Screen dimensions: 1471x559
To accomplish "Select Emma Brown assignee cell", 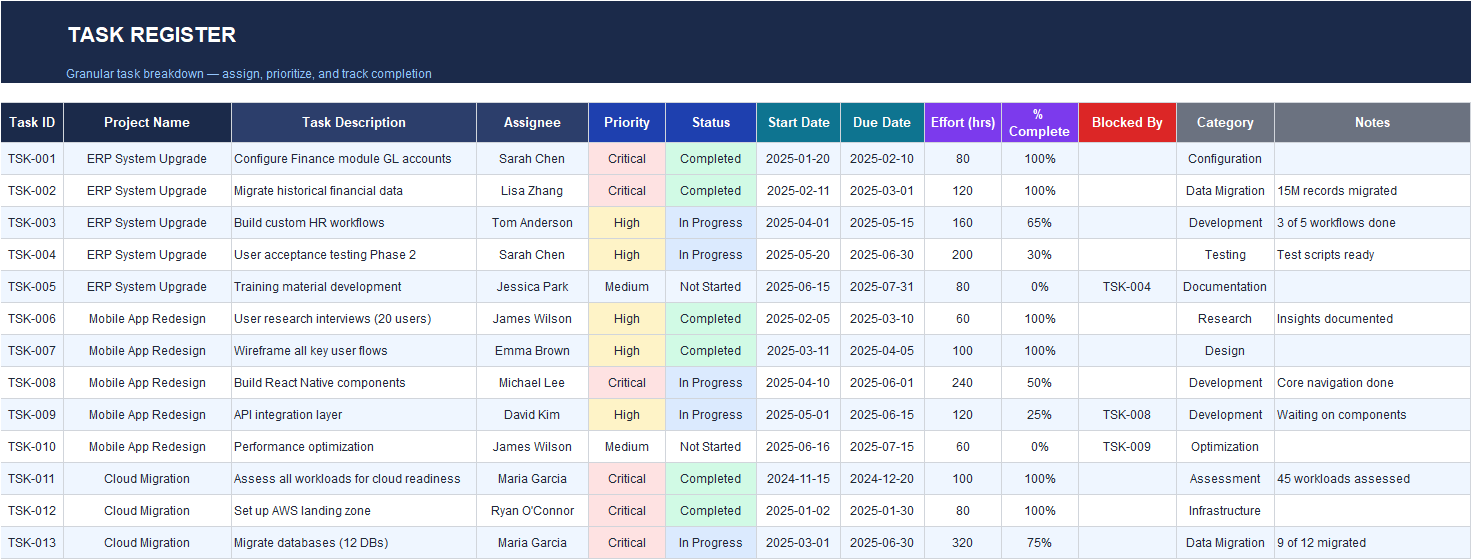I will coord(532,350).
